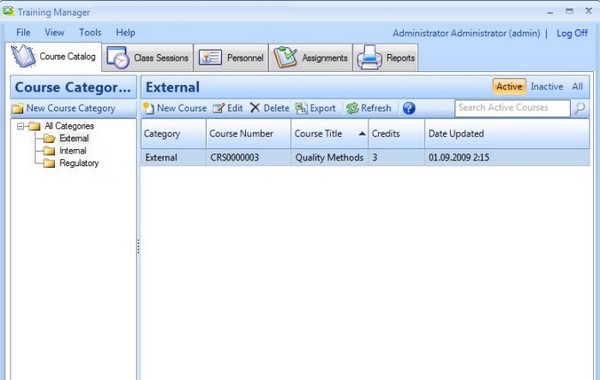
Task: Switch to Class Sessions tab
Action: pos(148,58)
